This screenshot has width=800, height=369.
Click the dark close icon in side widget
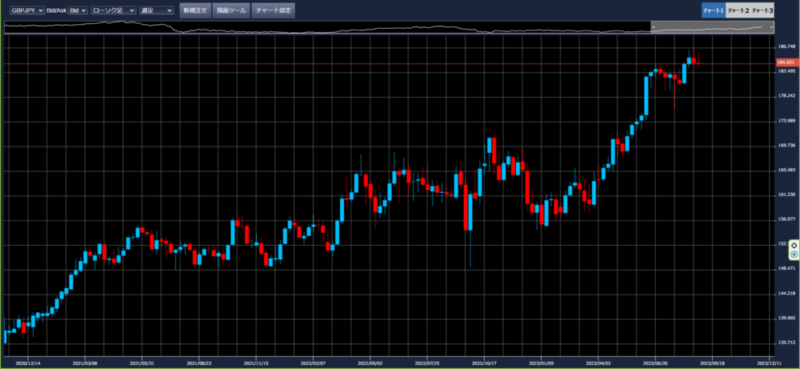tap(794, 245)
